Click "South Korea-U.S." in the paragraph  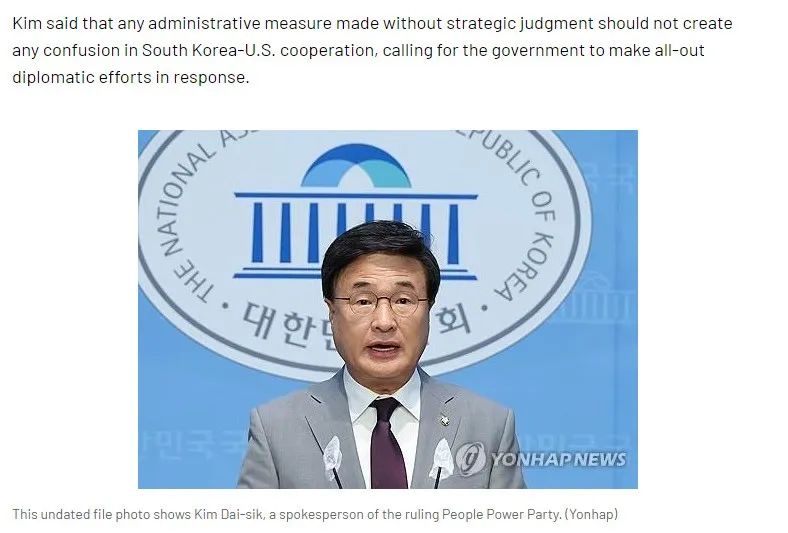tap(208, 50)
